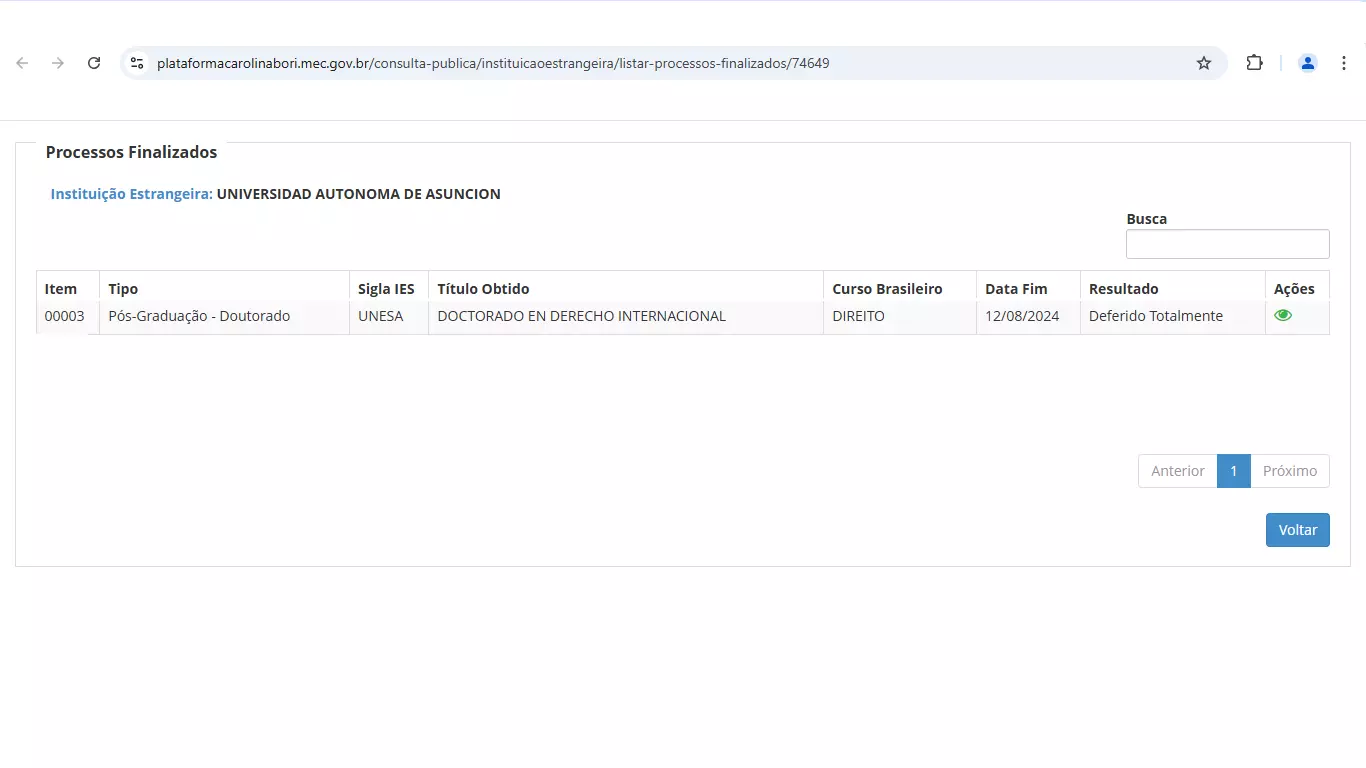
Task: Click the browser back arrow
Action: click(x=22, y=63)
